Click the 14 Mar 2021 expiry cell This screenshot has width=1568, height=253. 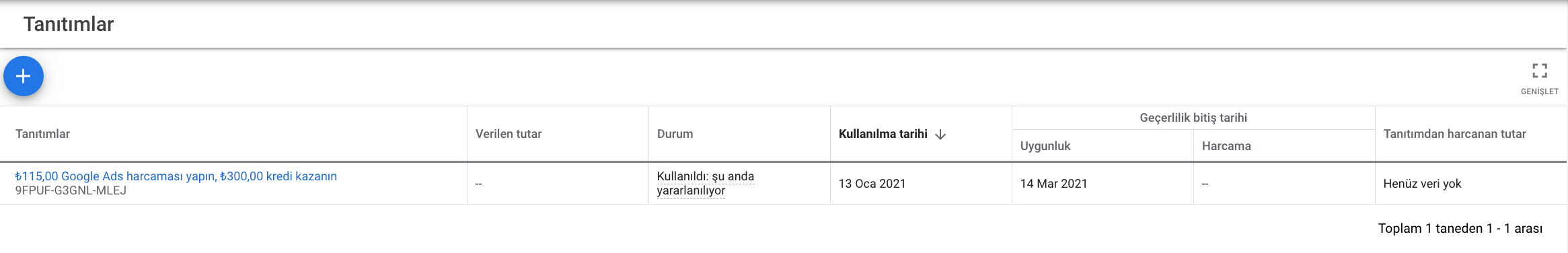pyautogui.click(x=1053, y=184)
